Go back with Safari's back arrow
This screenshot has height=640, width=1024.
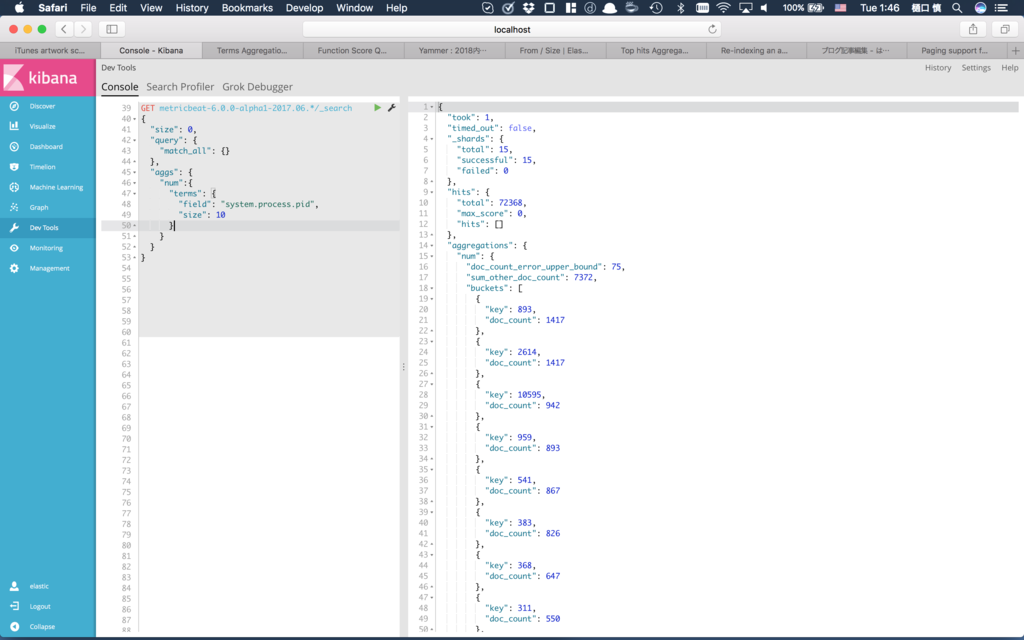click(x=63, y=29)
